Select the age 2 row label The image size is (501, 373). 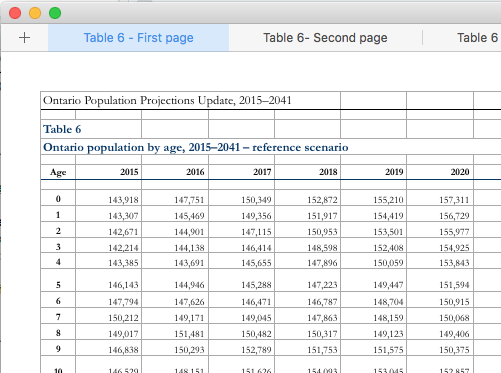58,230
